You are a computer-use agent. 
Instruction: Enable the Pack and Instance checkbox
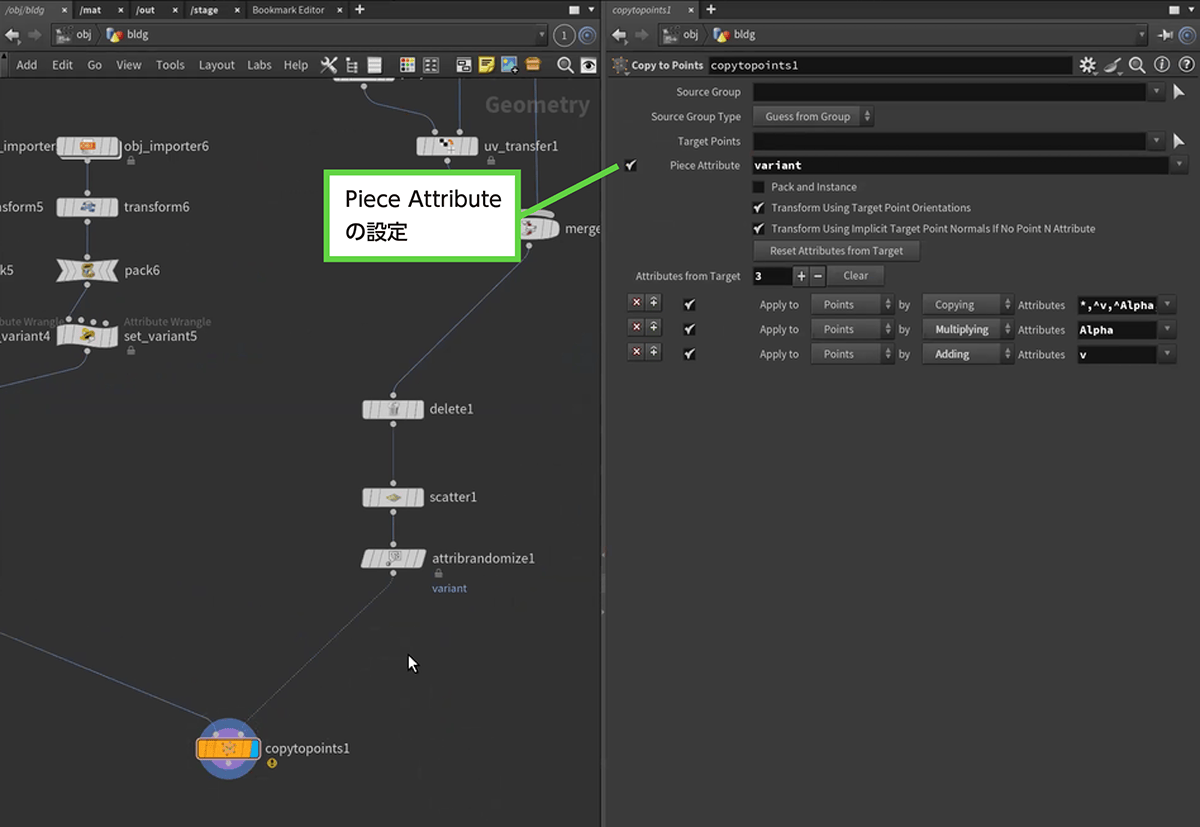tap(759, 187)
